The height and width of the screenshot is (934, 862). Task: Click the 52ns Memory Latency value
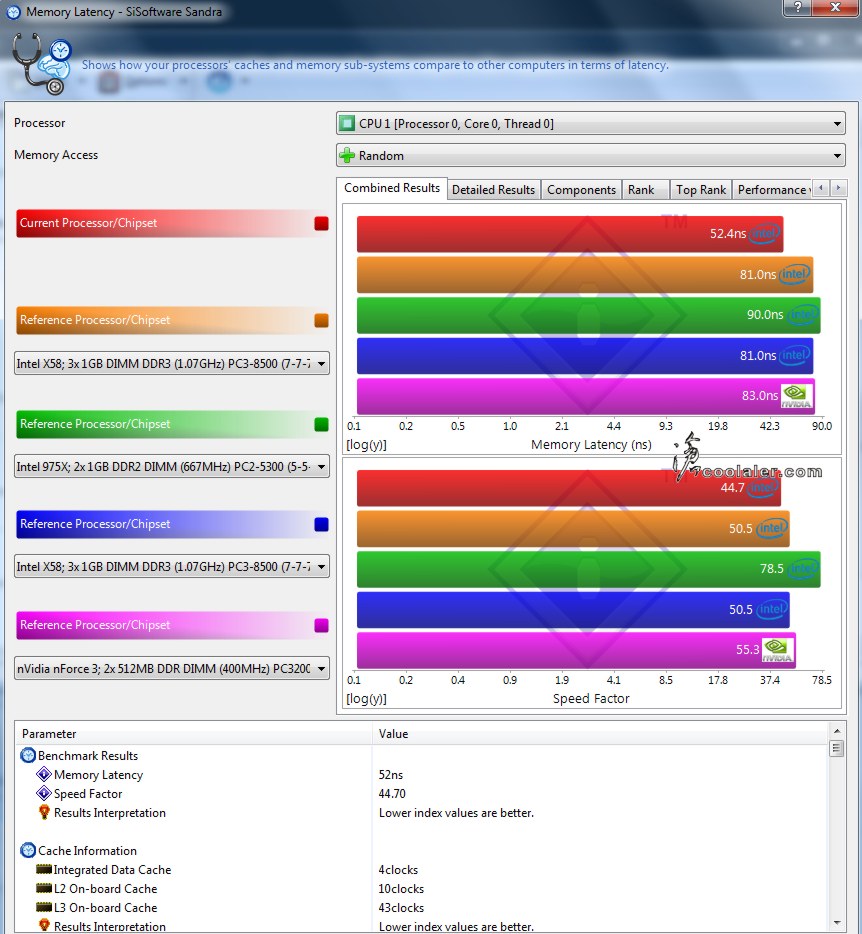391,774
